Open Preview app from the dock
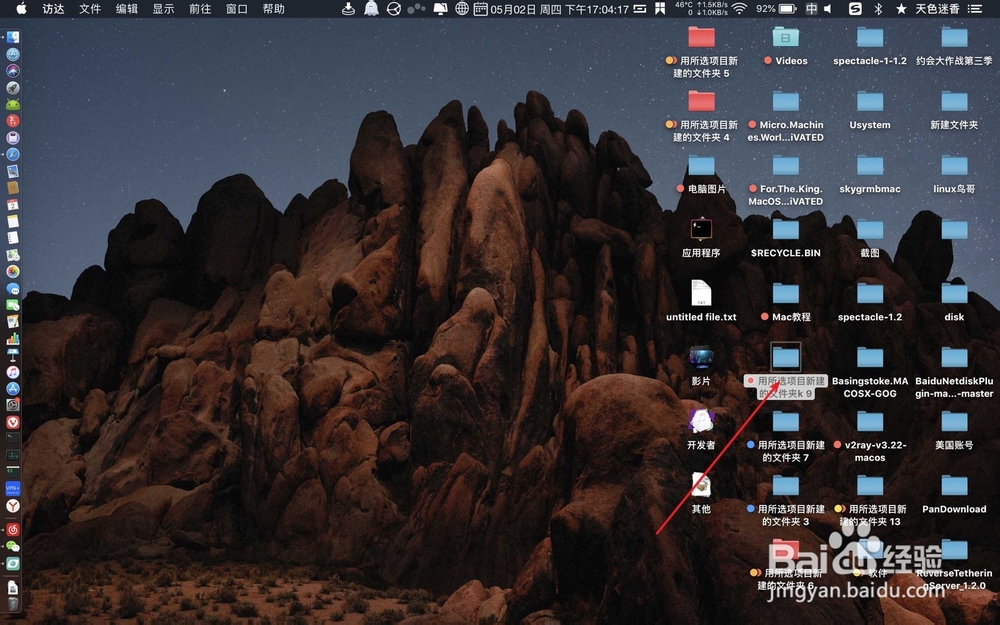1000x625 pixels. click(13, 171)
